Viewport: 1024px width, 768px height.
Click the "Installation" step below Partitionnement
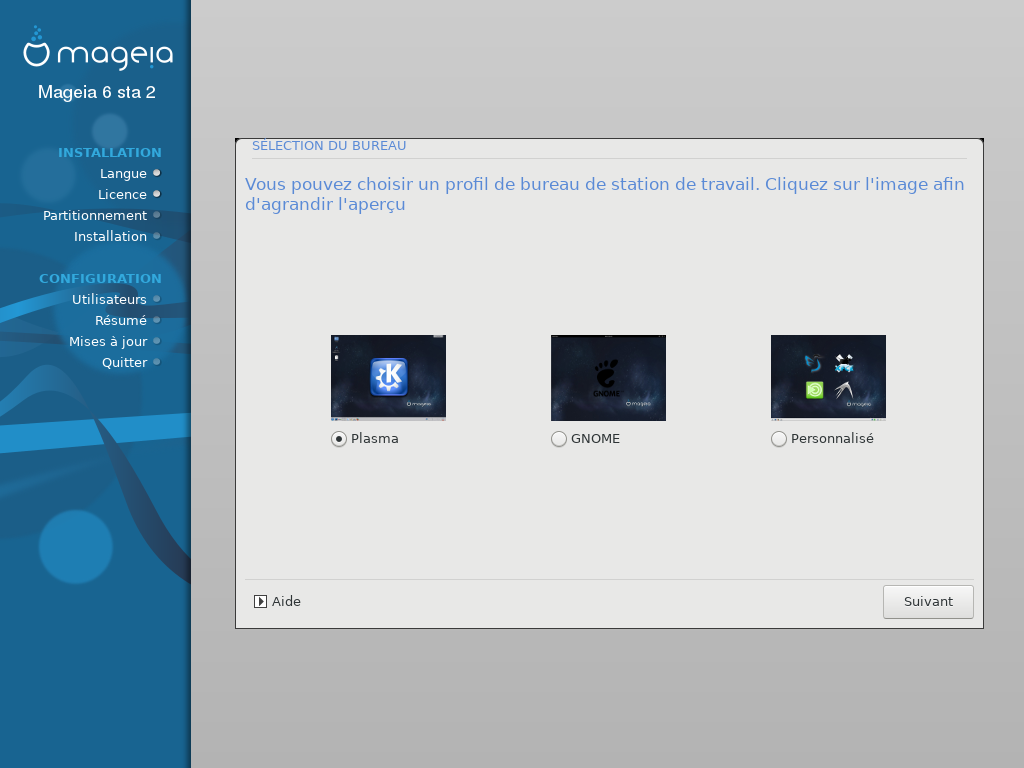pyautogui.click(x=110, y=236)
